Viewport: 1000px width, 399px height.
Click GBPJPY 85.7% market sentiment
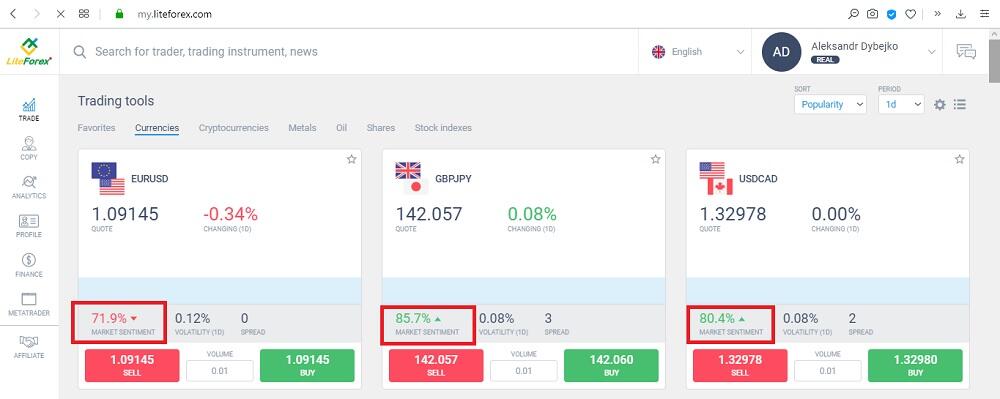pyautogui.click(x=428, y=323)
